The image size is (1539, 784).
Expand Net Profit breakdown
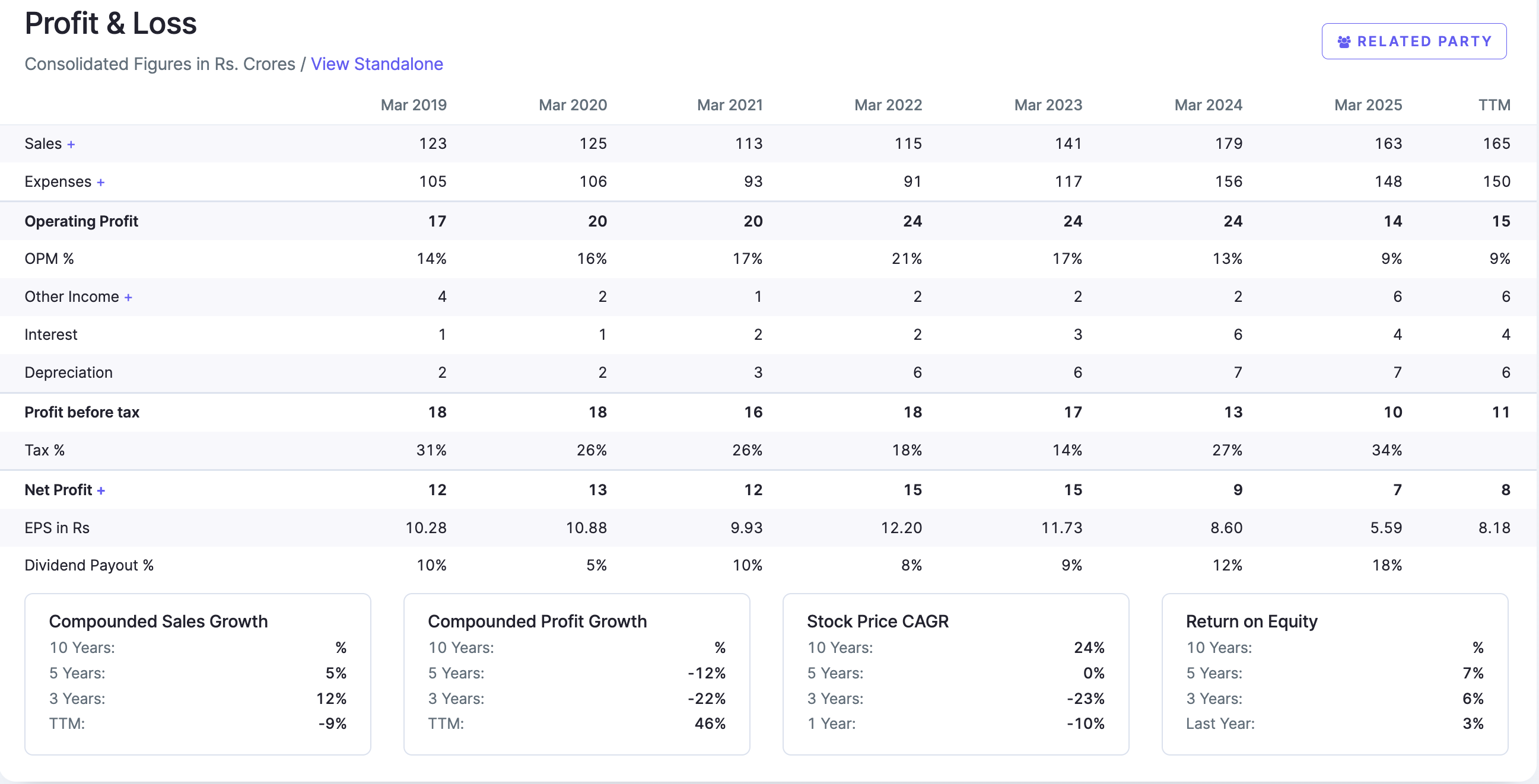pos(101,491)
